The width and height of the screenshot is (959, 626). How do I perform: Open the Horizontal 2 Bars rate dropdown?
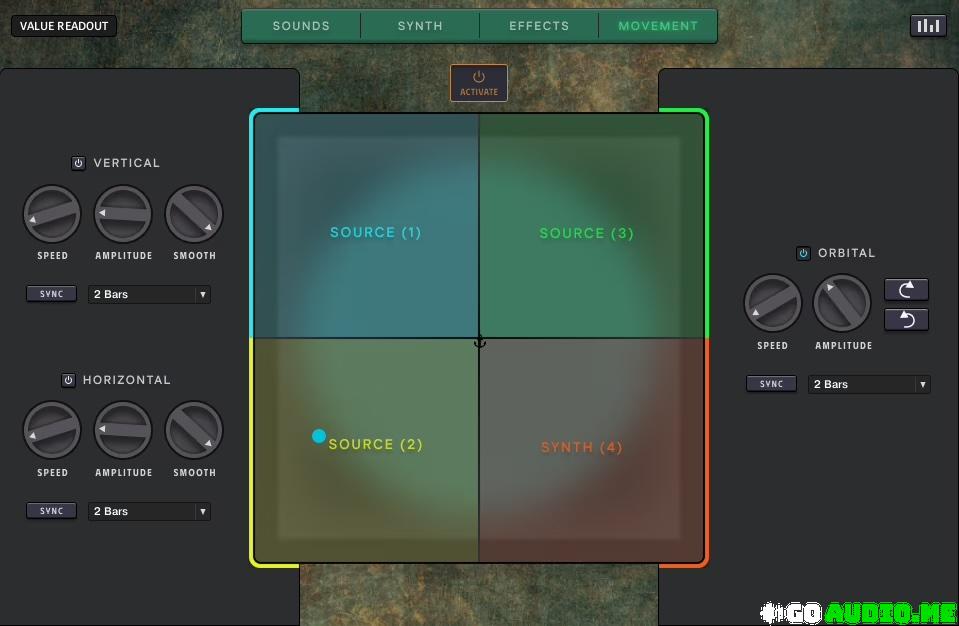[x=149, y=511]
